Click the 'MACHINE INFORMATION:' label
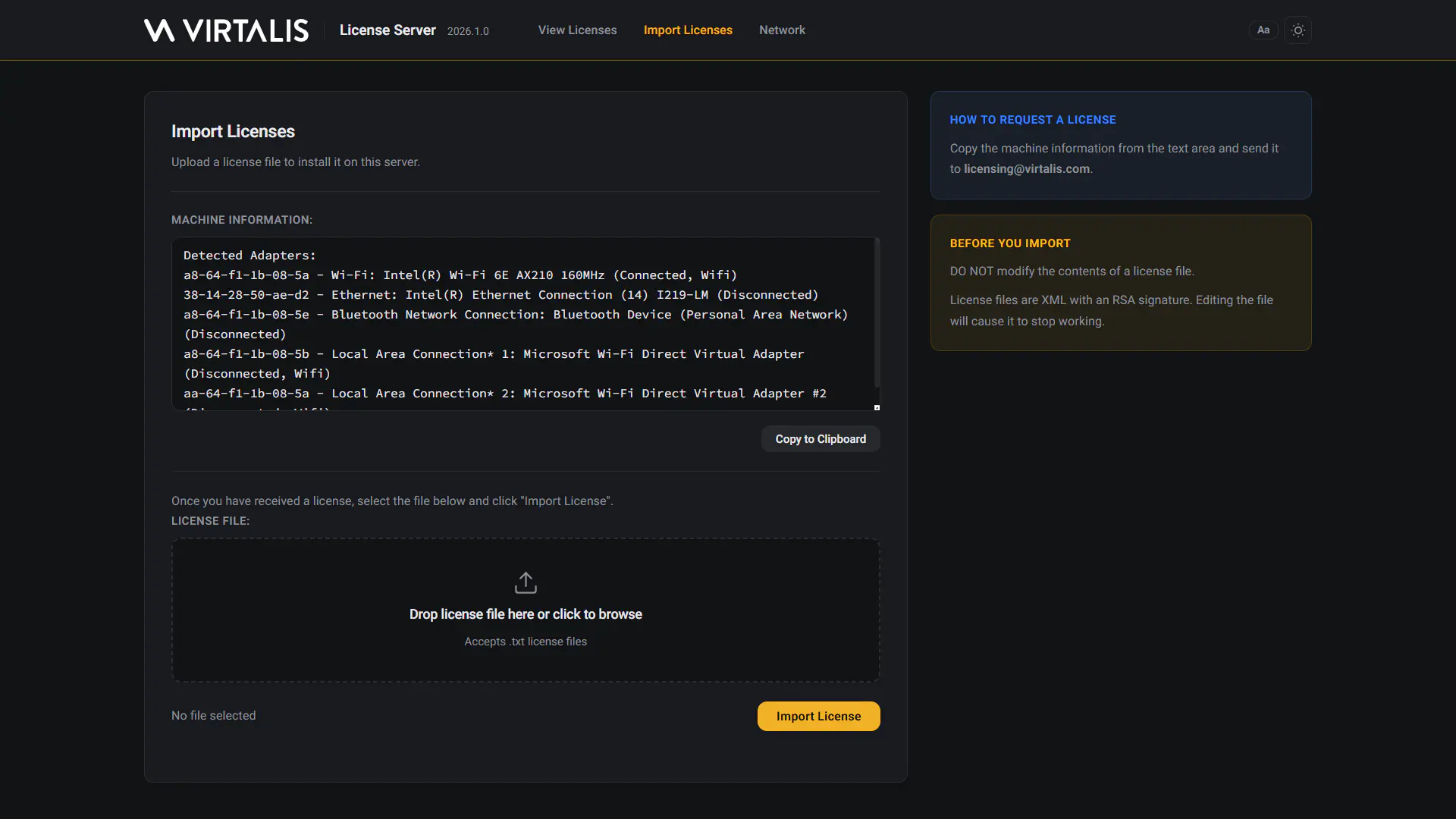This screenshot has width=1456, height=819. 242,220
